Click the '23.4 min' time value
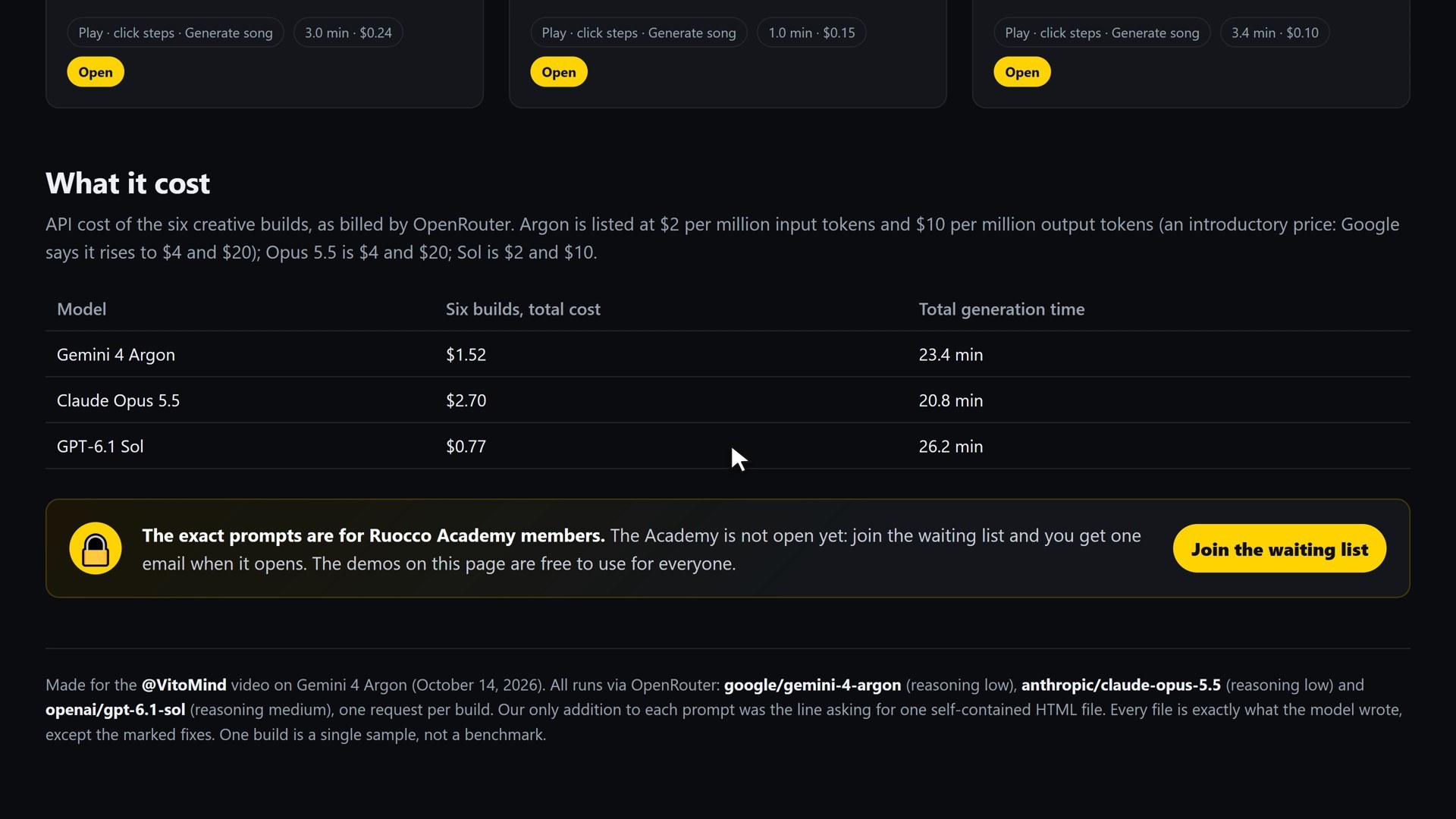This screenshot has height=819, width=1456. click(x=950, y=355)
